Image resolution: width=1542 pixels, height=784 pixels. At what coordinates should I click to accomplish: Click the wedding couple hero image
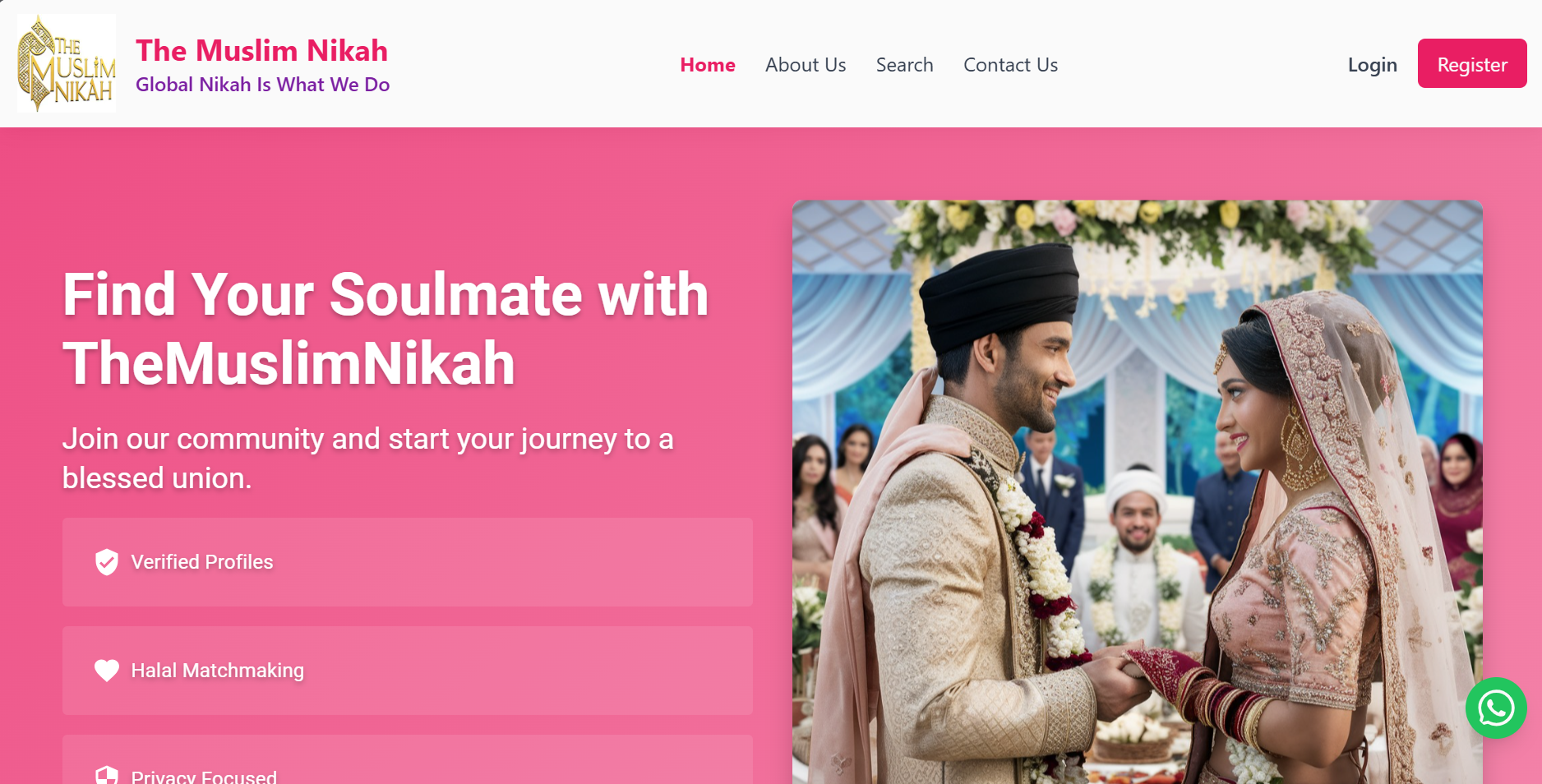click(x=1138, y=492)
